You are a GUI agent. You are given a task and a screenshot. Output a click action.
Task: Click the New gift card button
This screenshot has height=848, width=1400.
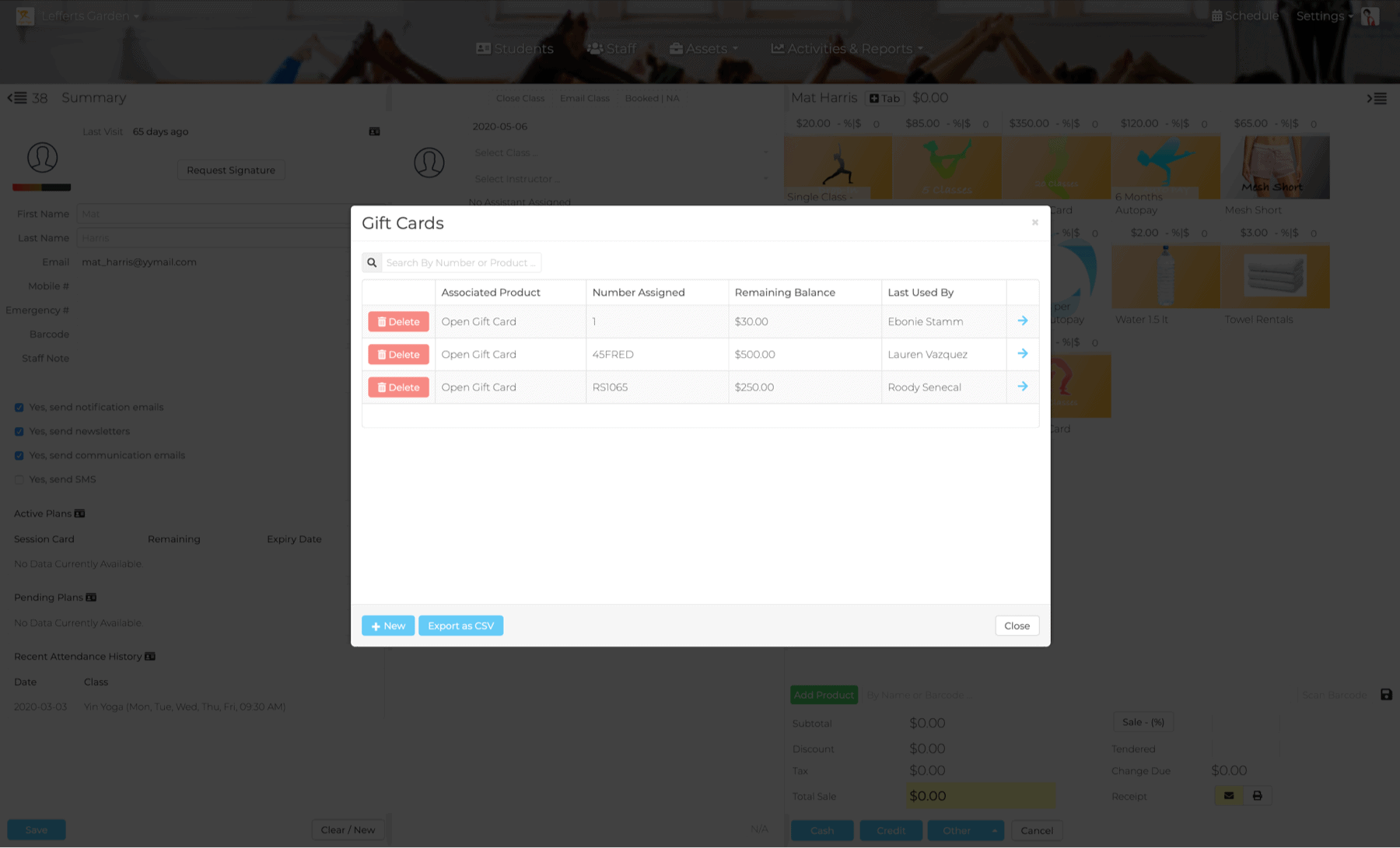[387, 626]
